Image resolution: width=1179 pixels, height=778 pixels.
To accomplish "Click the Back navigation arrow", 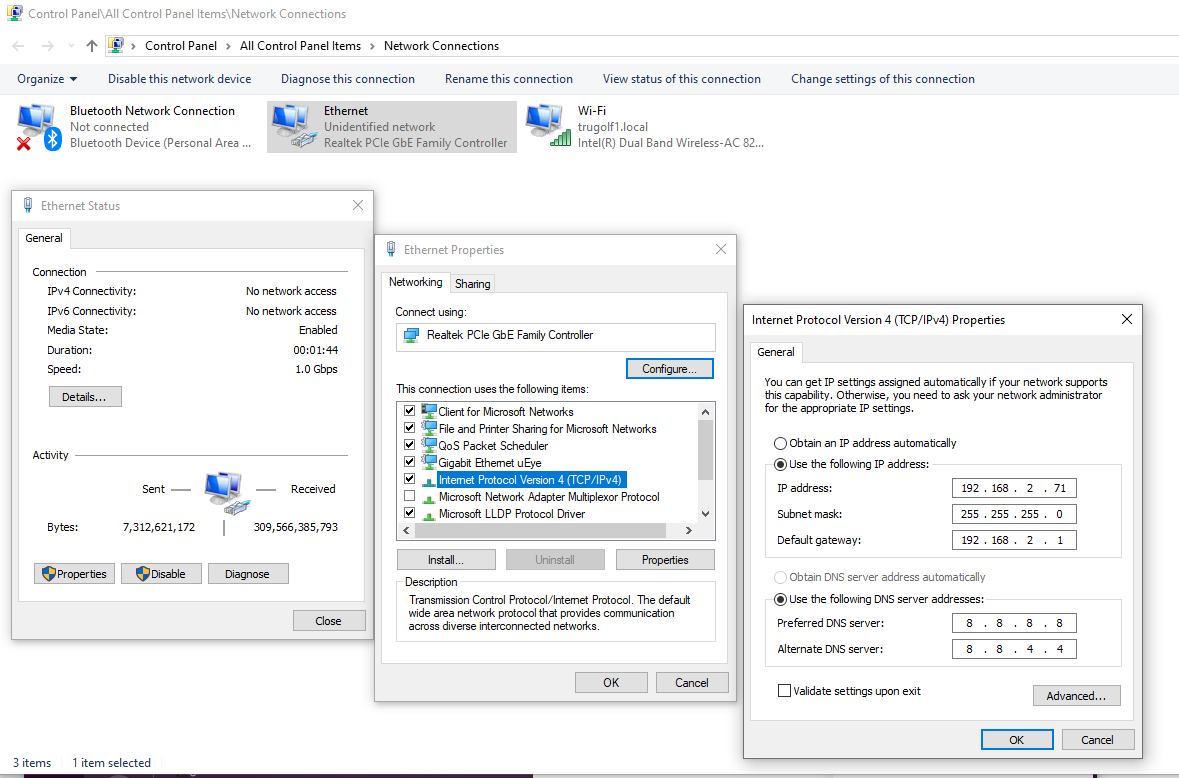I will [x=19, y=46].
